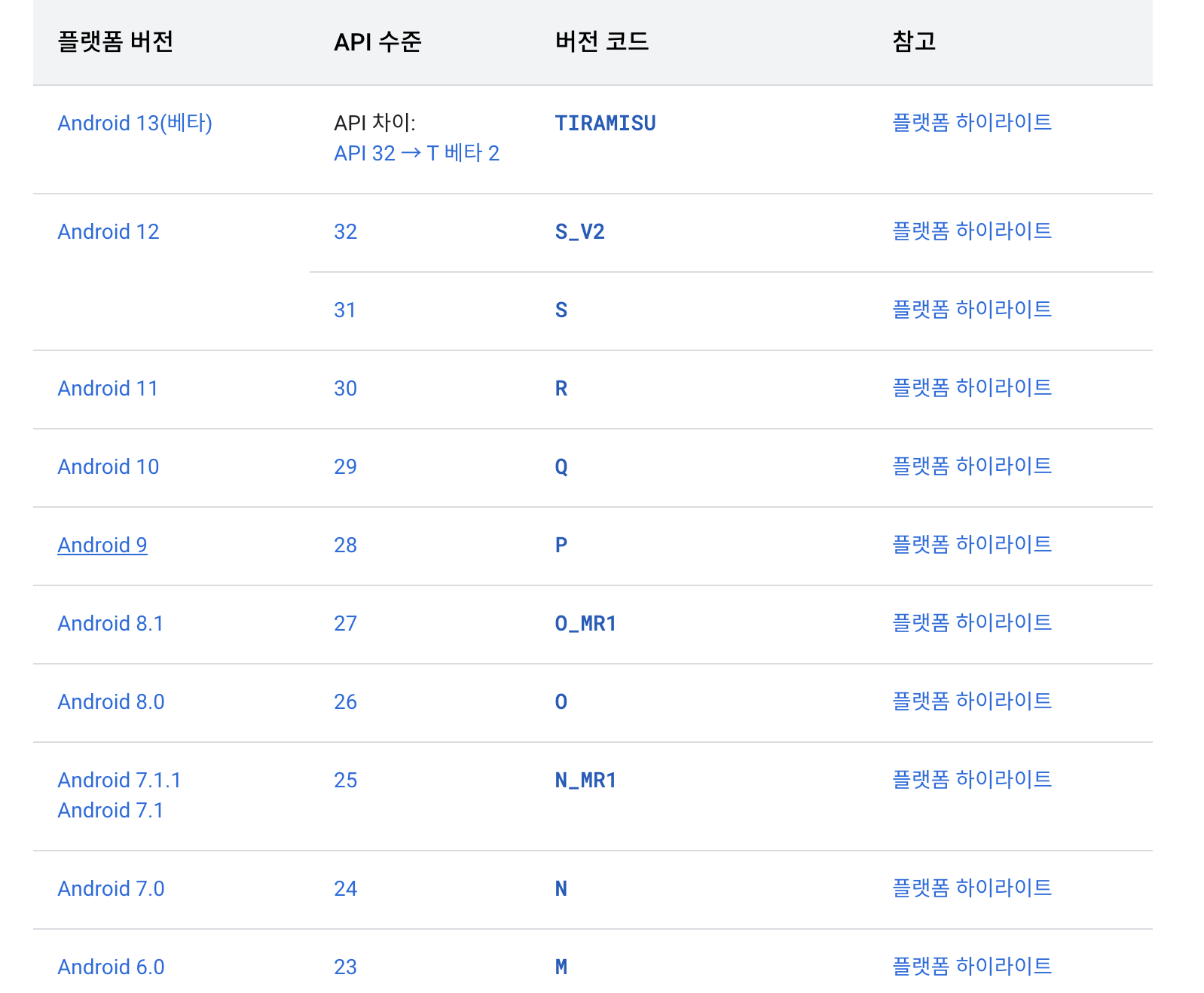Select version code N in the Android 7.0 row
This screenshot has height=993, width=1204.
[x=561, y=888]
